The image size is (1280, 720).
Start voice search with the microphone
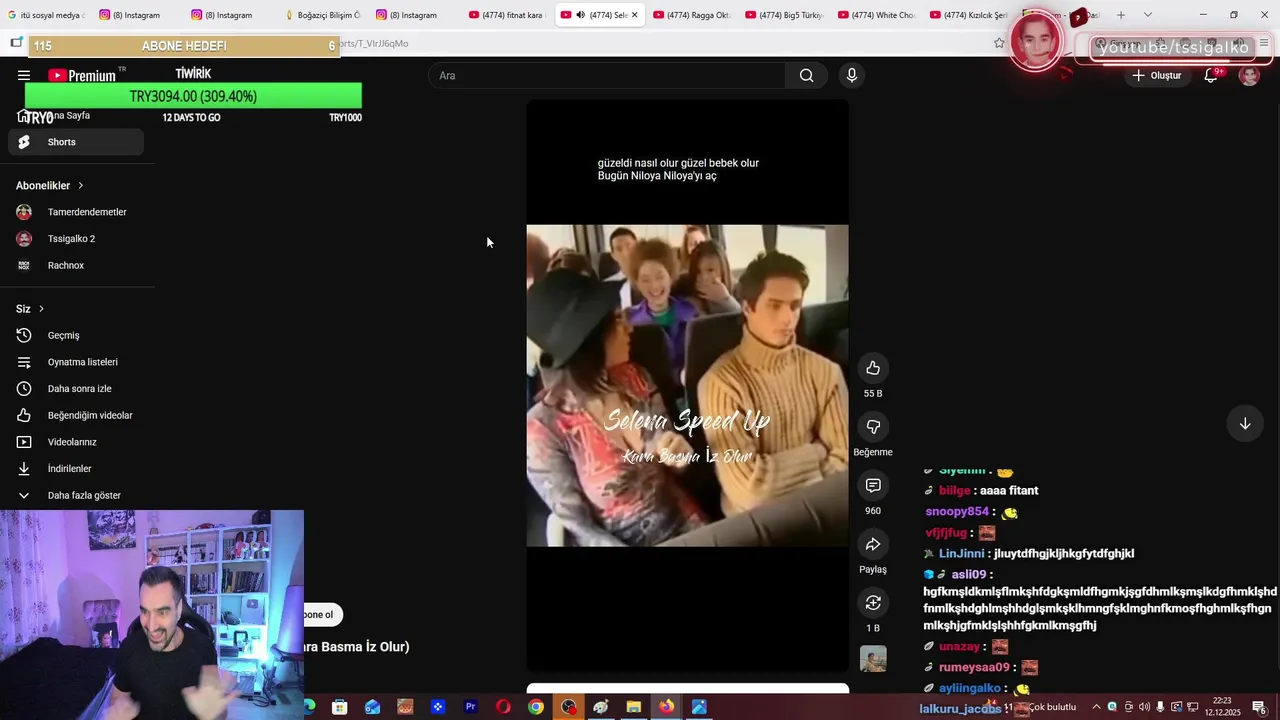[x=852, y=75]
